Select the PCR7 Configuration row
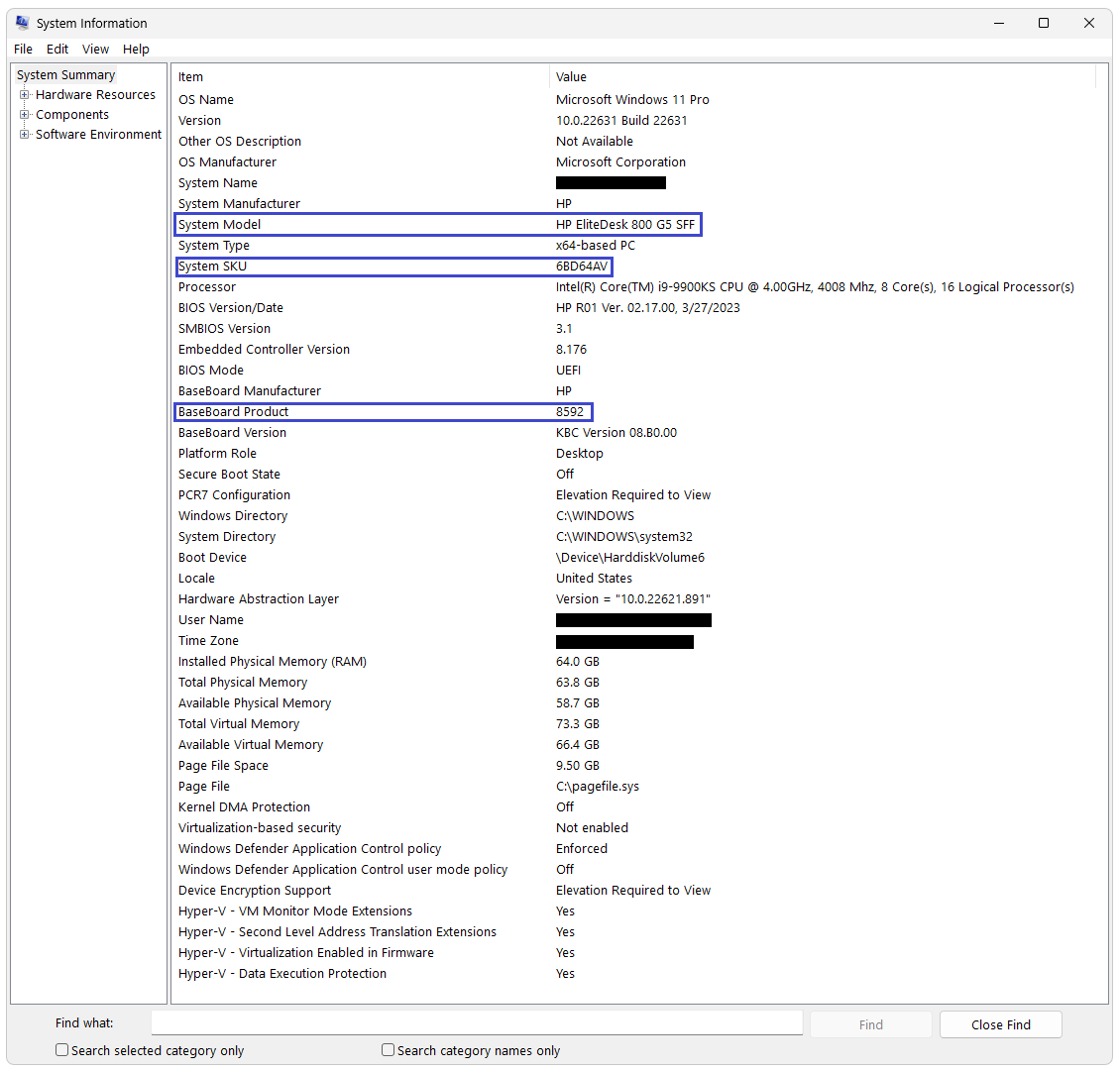 click(633, 494)
